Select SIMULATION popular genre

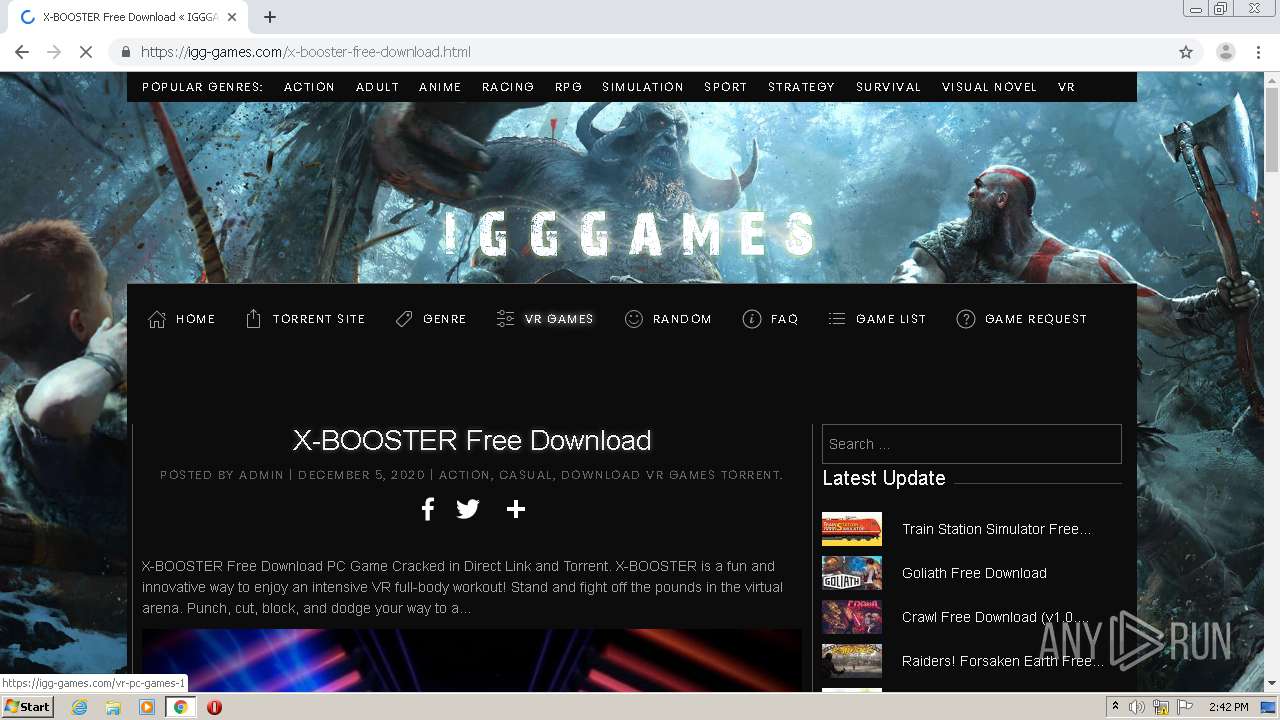click(x=643, y=87)
